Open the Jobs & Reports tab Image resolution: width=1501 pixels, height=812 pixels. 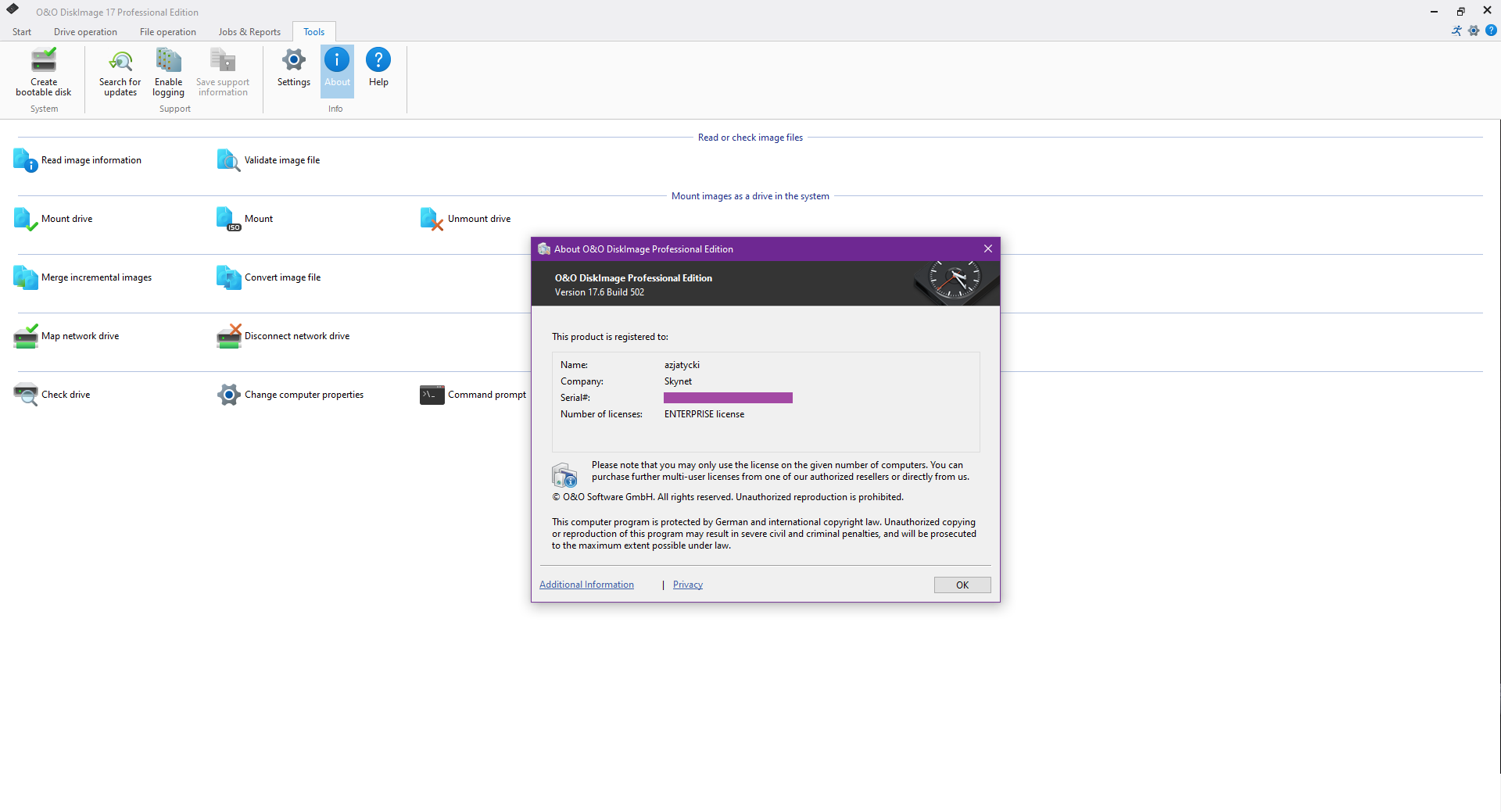249,32
